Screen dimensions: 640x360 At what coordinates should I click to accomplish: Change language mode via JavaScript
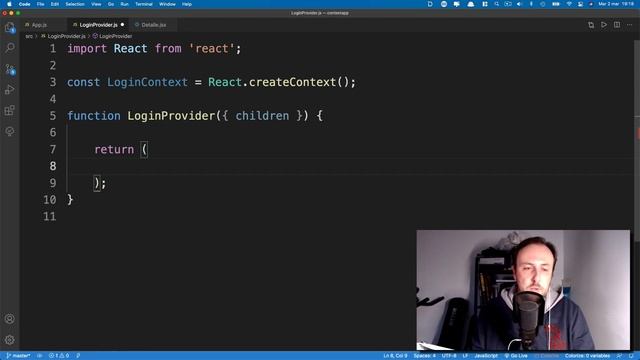coord(486,356)
